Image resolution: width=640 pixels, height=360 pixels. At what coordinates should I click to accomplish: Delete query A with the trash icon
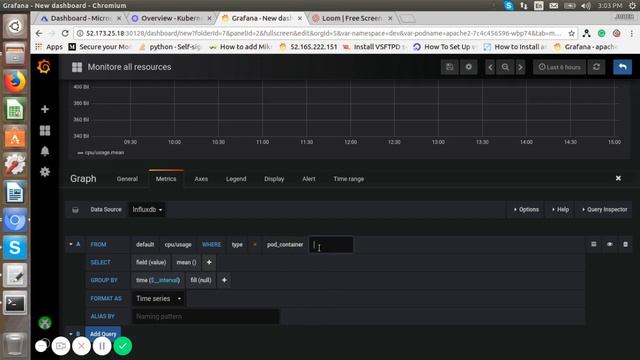pyautogui.click(x=625, y=244)
